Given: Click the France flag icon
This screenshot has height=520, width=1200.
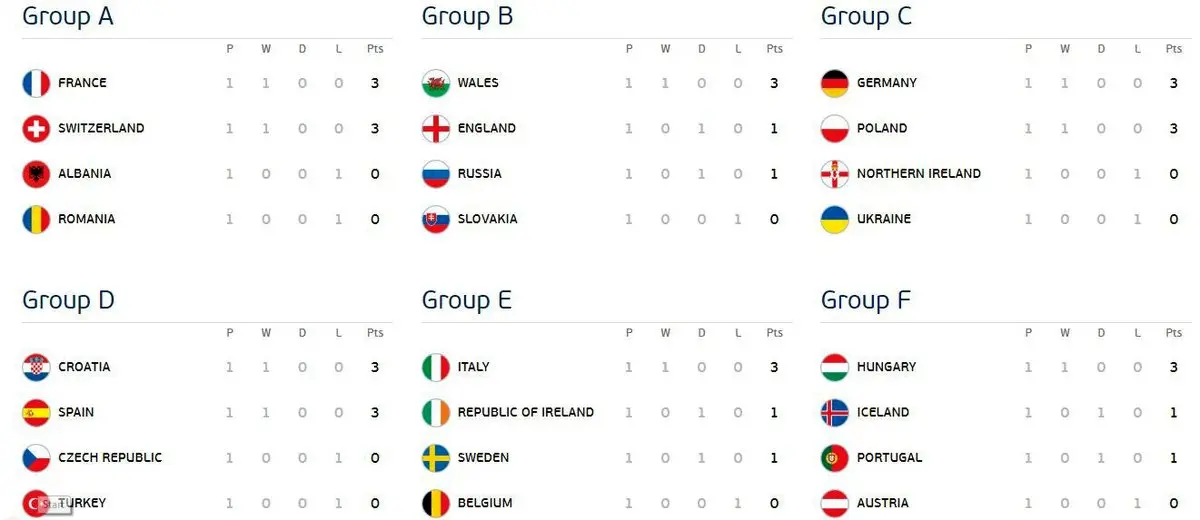Looking at the screenshot, I should pyautogui.click(x=36, y=83).
